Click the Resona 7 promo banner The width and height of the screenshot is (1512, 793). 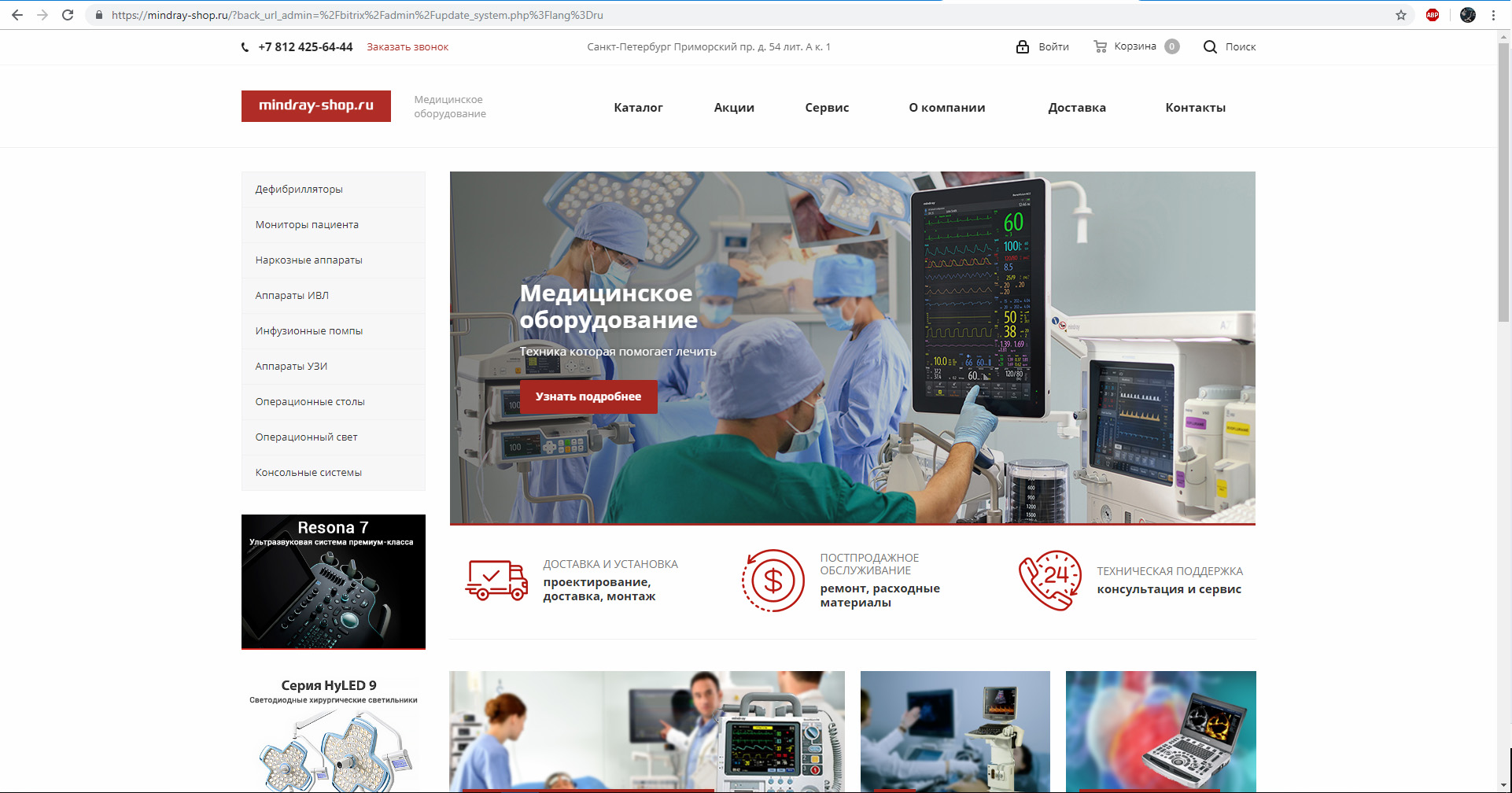(334, 581)
